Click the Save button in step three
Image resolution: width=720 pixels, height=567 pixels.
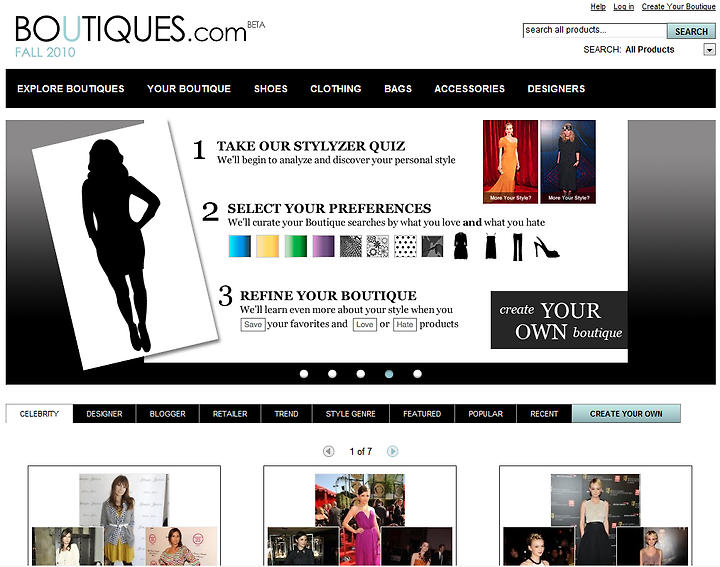tap(253, 324)
